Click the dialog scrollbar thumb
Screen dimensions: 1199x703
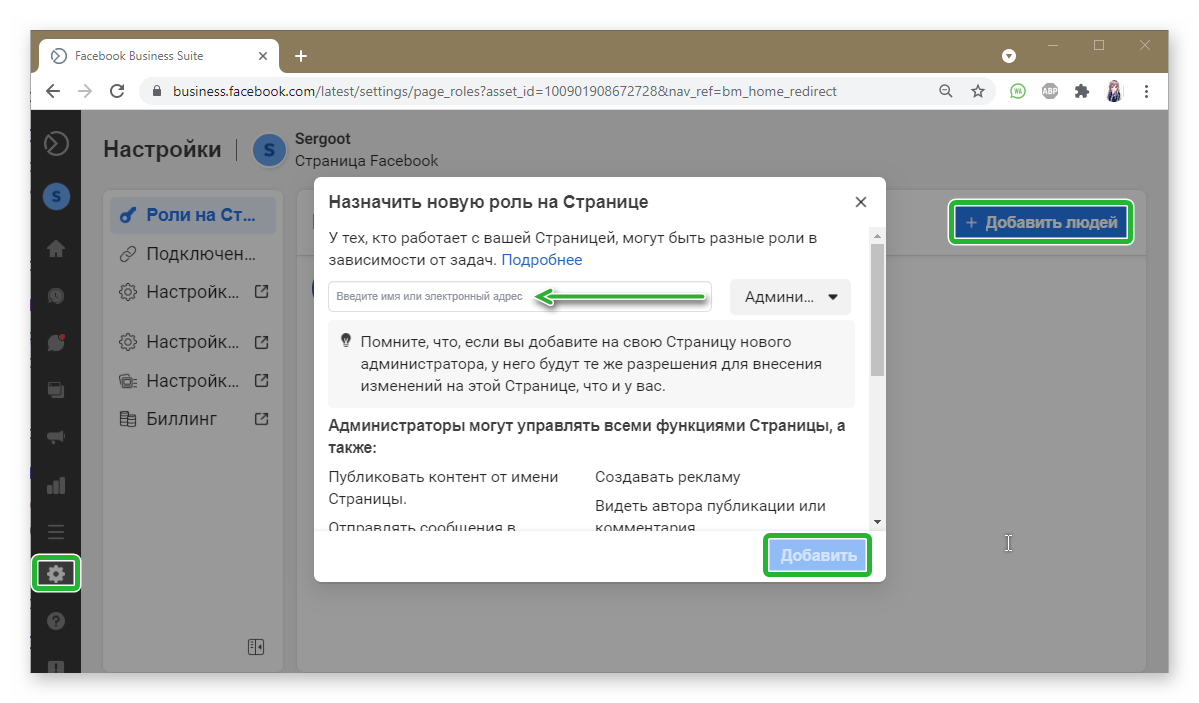877,310
